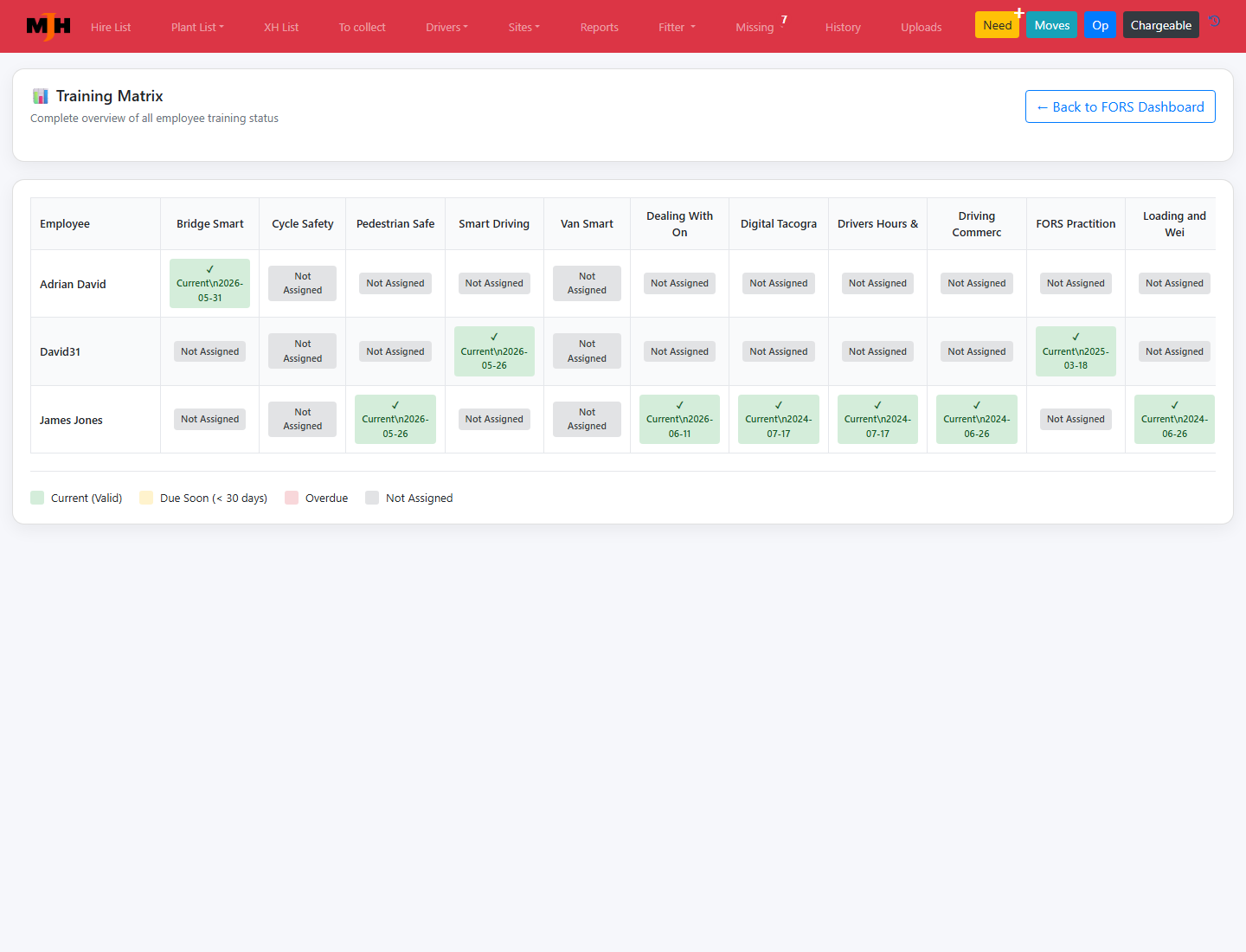Click James Jones' Dealing With On Current badge
Screen dimensions: 1246x952
(x=680, y=419)
